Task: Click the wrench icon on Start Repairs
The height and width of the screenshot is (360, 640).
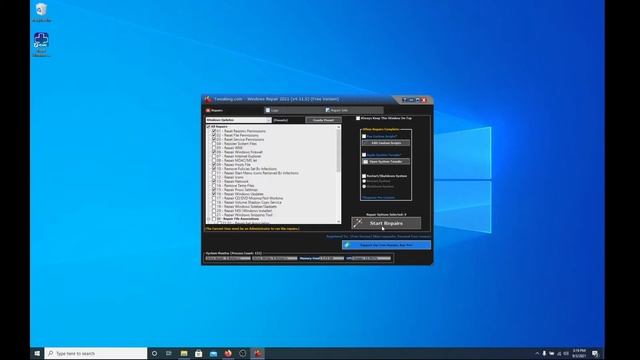Action: [x=358, y=223]
